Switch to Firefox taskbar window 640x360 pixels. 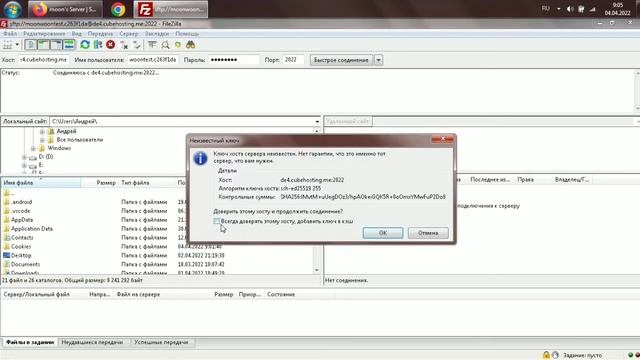tap(65, 9)
